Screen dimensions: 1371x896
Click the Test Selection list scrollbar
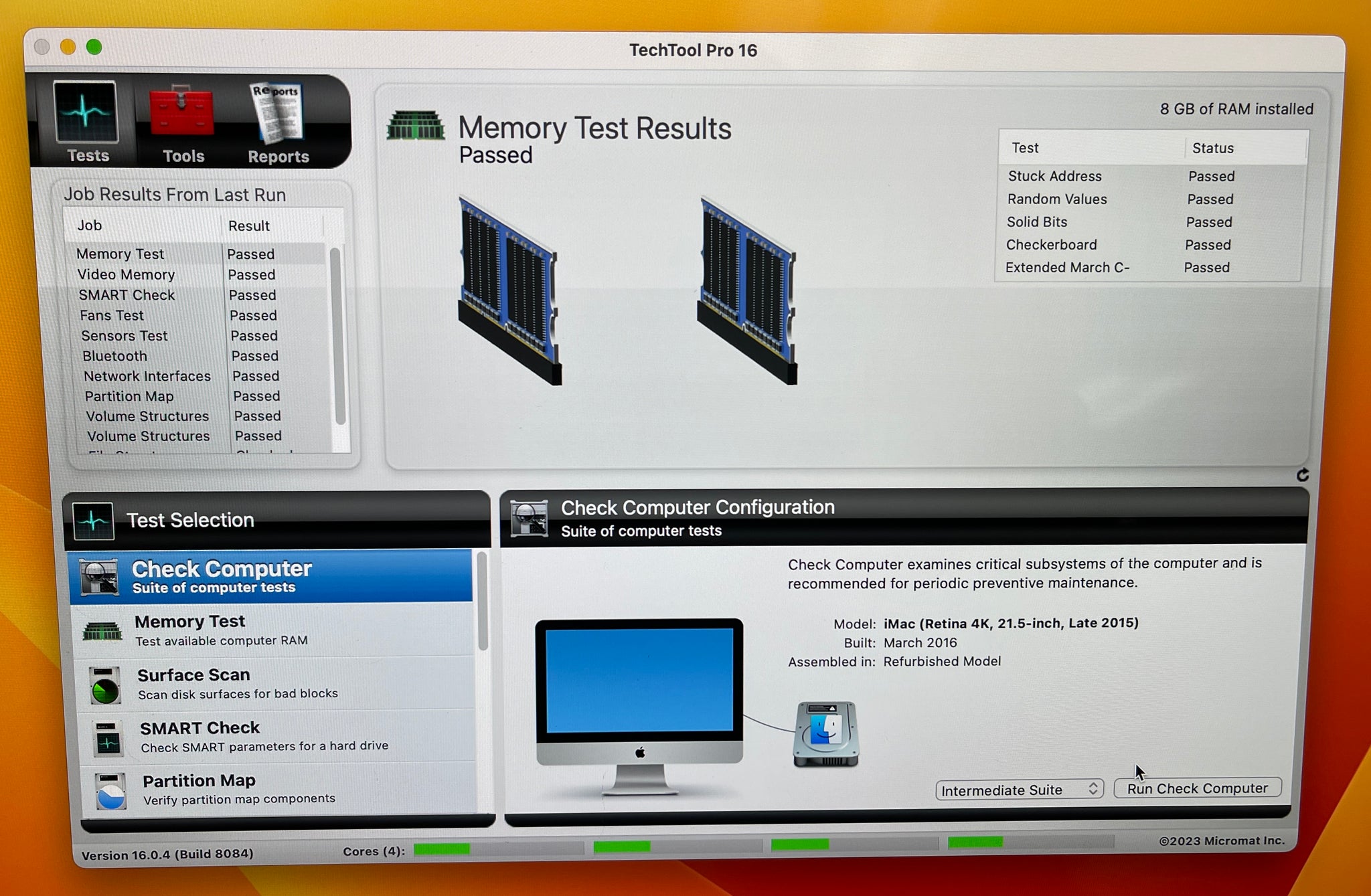[482, 601]
